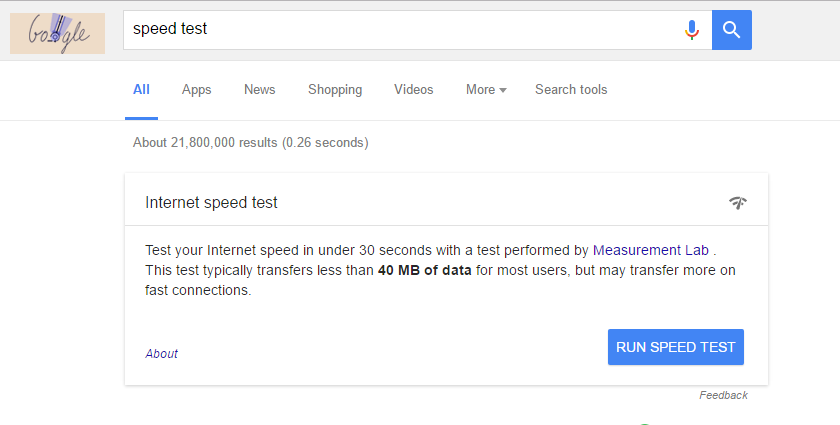Focus the search box containing "speed test"
This screenshot has height=425, width=840.
coord(400,30)
